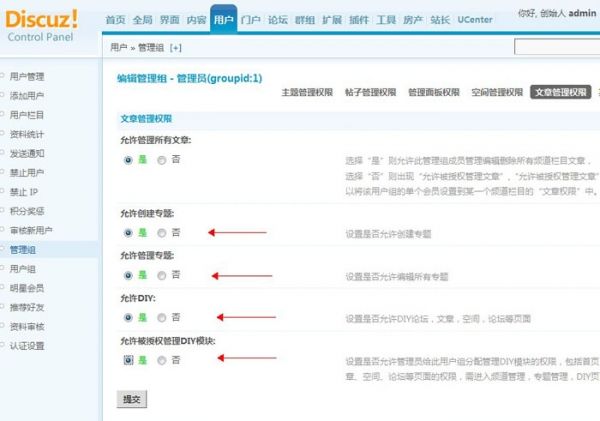Open the 首页 top navigation tab

(116, 20)
